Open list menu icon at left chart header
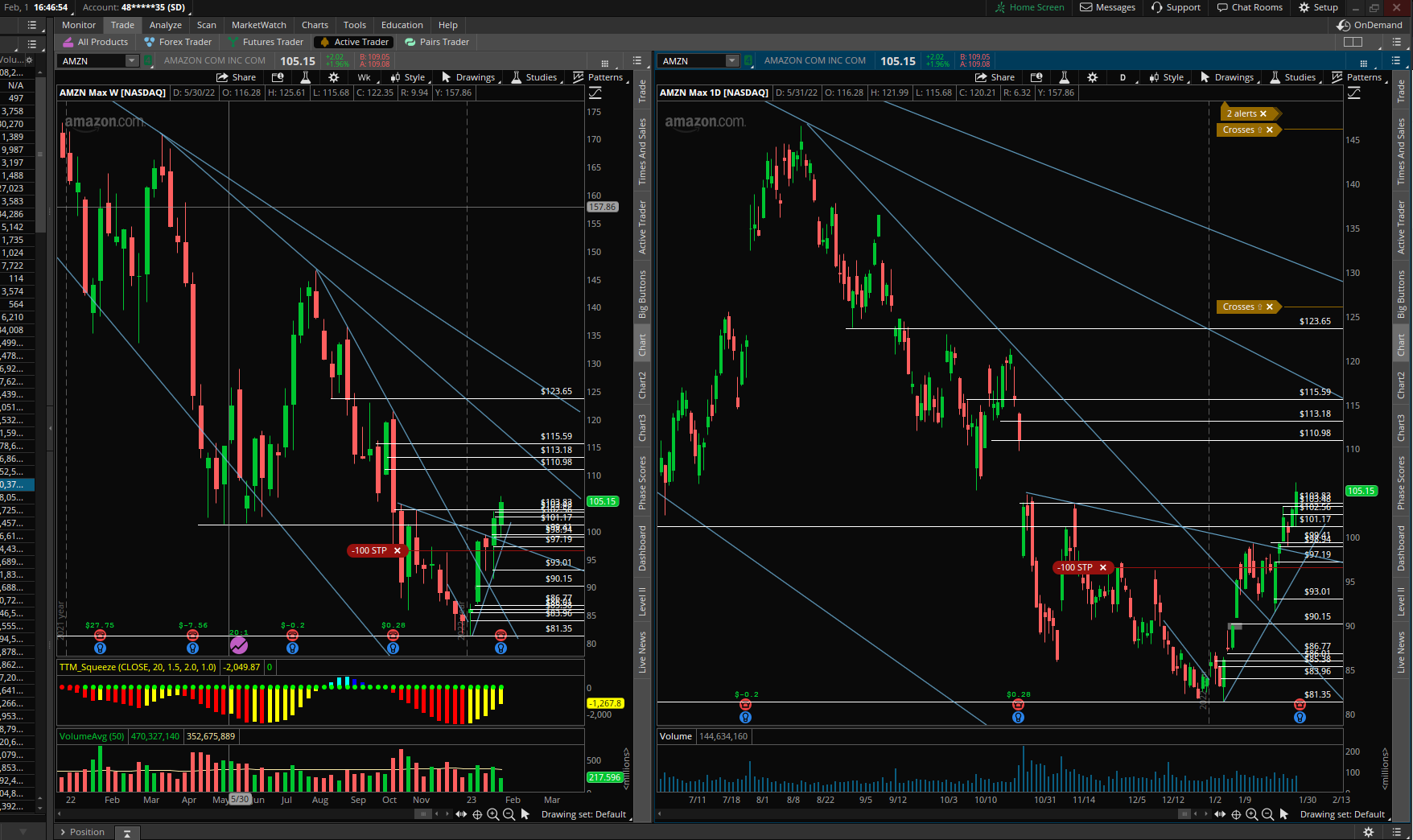This screenshot has height=840, width=1413. (637, 60)
